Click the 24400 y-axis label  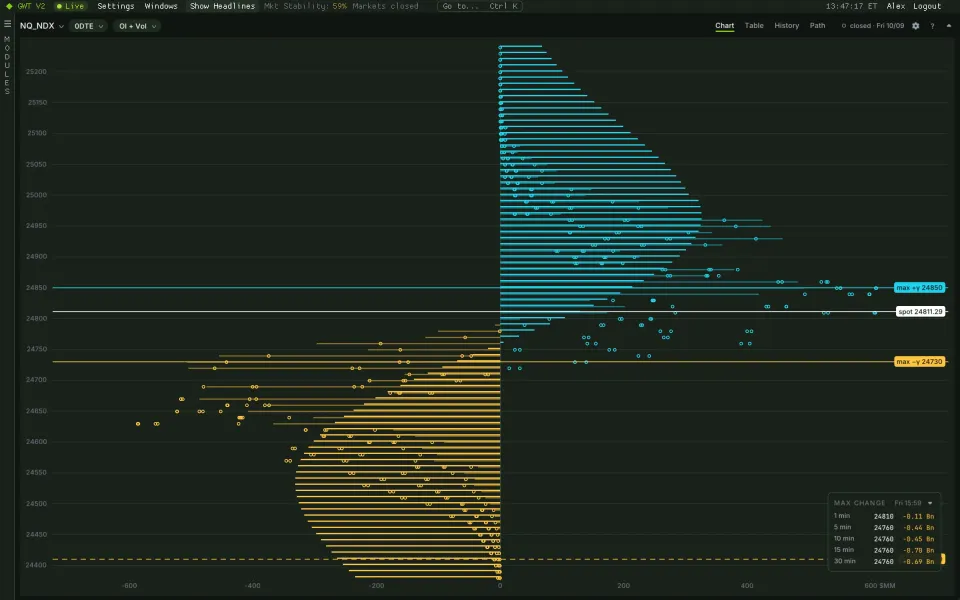point(36,565)
